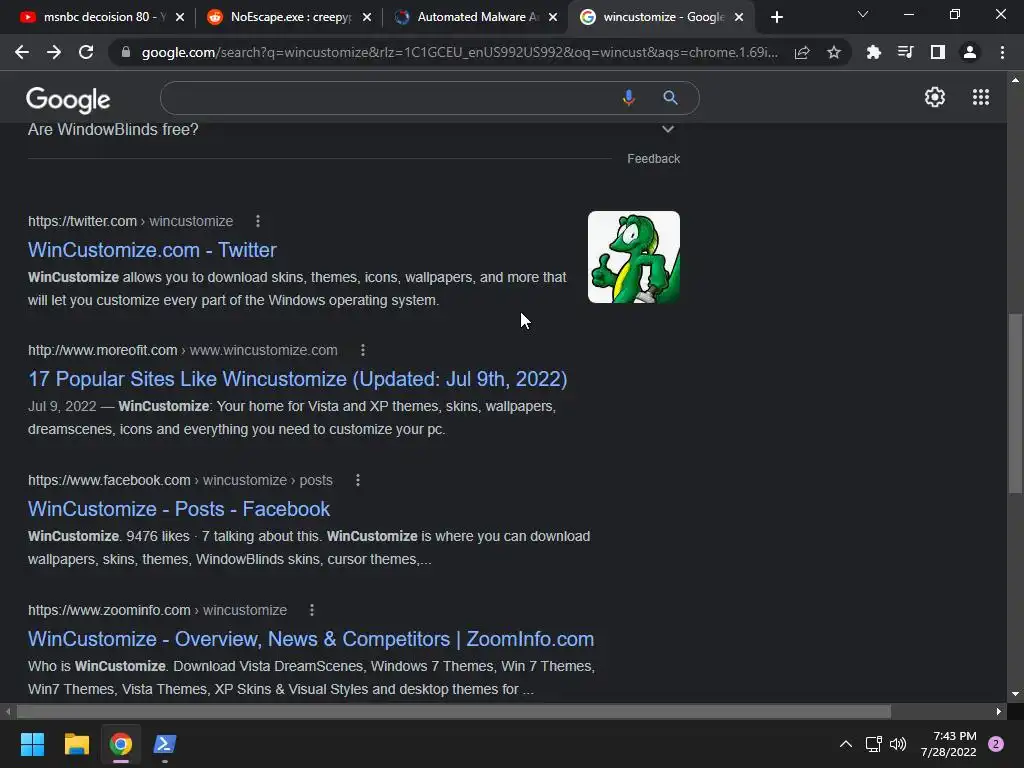The width and height of the screenshot is (1024, 768).
Task: Start voice search with microphone
Action: pyautogui.click(x=628, y=98)
